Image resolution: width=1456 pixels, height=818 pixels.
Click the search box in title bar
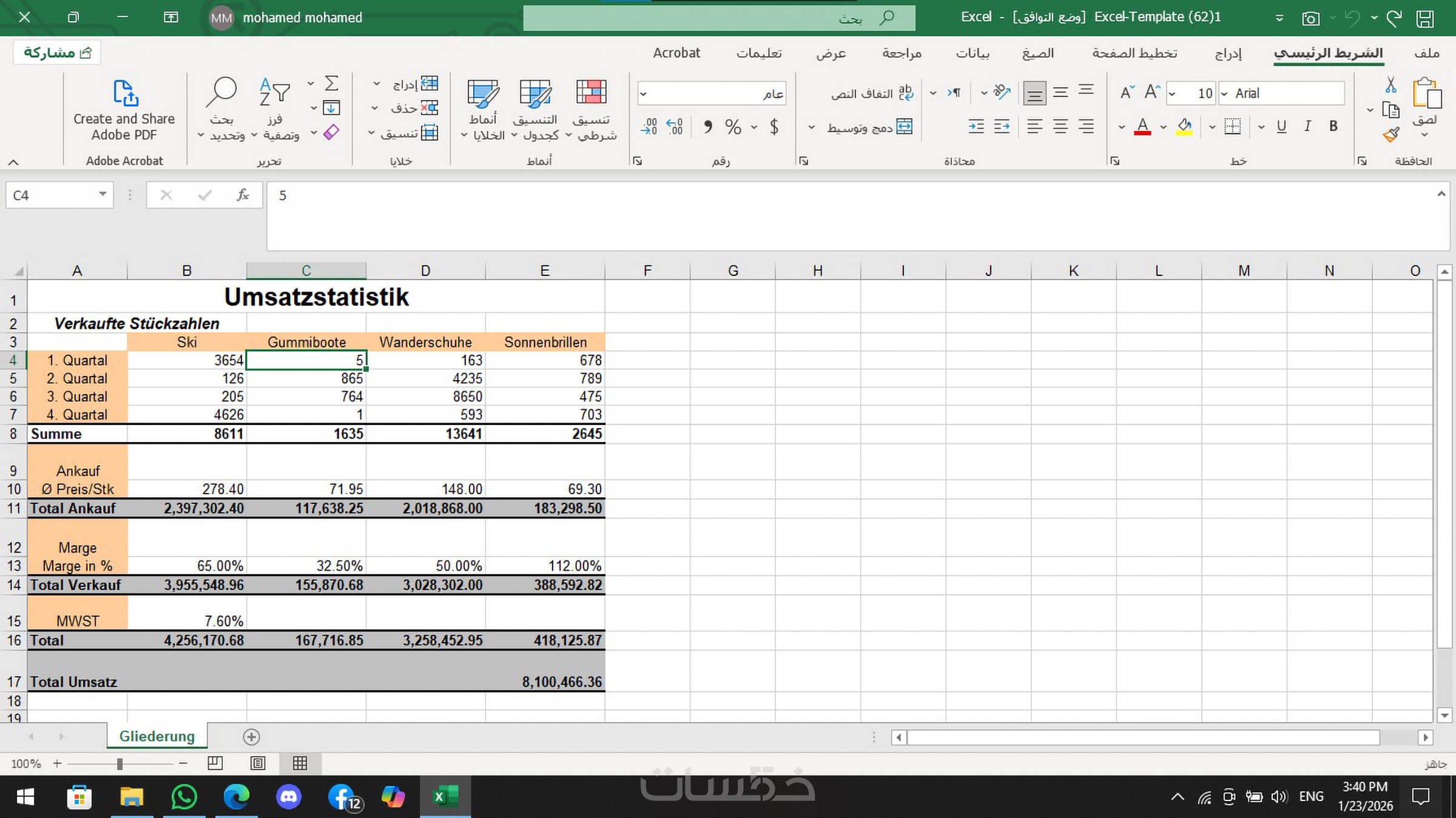tap(719, 18)
